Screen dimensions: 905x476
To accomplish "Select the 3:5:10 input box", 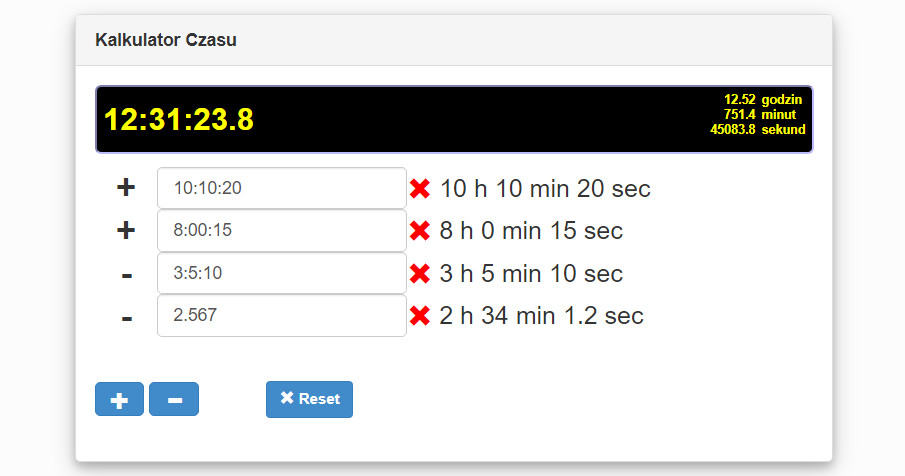I will (x=282, y=273).
